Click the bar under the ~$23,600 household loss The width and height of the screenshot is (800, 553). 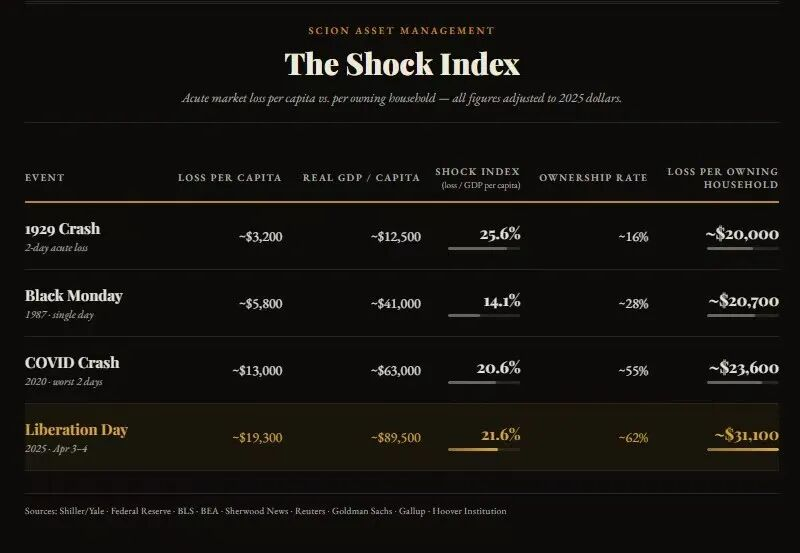[742, 382]
